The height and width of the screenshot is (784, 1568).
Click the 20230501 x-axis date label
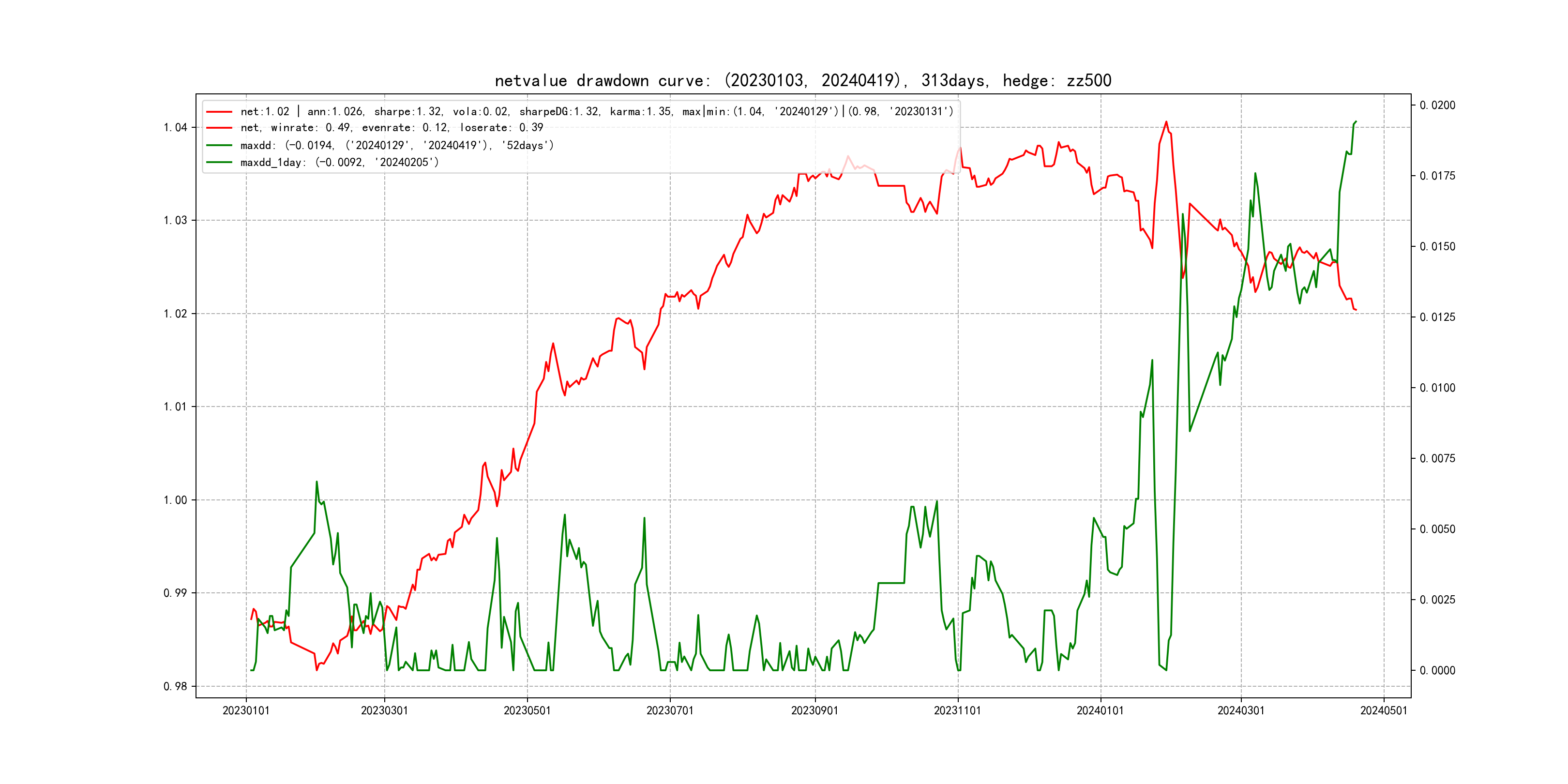coord(527,710)
